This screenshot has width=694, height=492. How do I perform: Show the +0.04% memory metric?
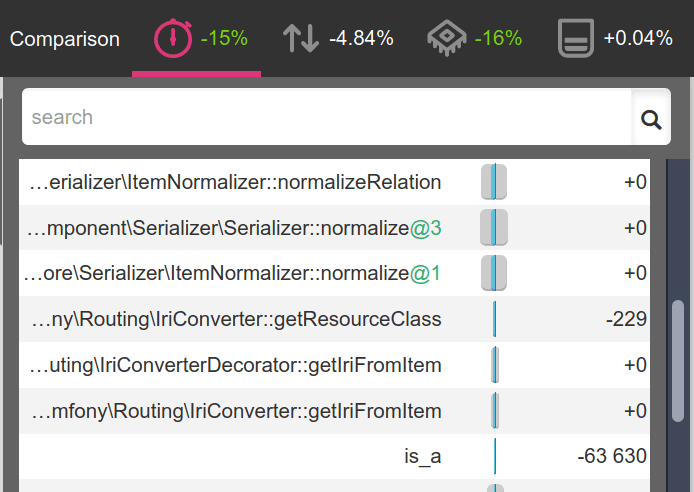pyautogui.click(x=637, y=39)
